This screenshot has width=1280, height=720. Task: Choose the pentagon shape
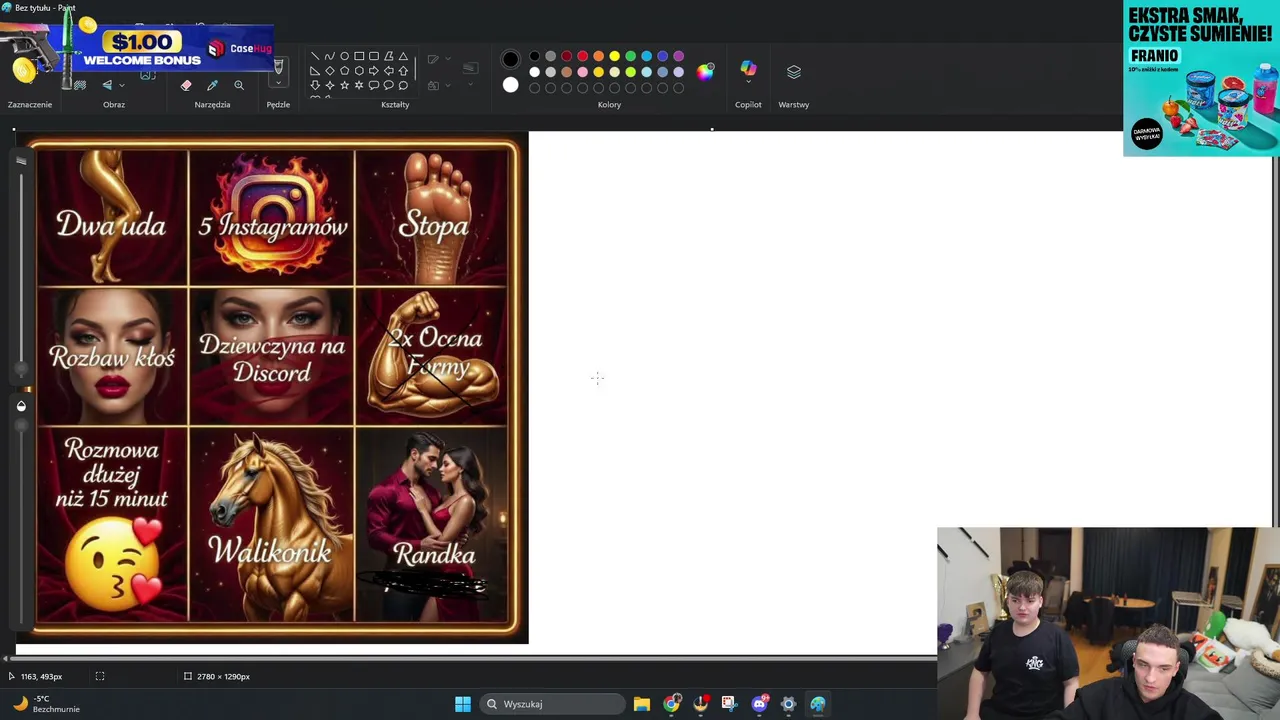[345, 71]
